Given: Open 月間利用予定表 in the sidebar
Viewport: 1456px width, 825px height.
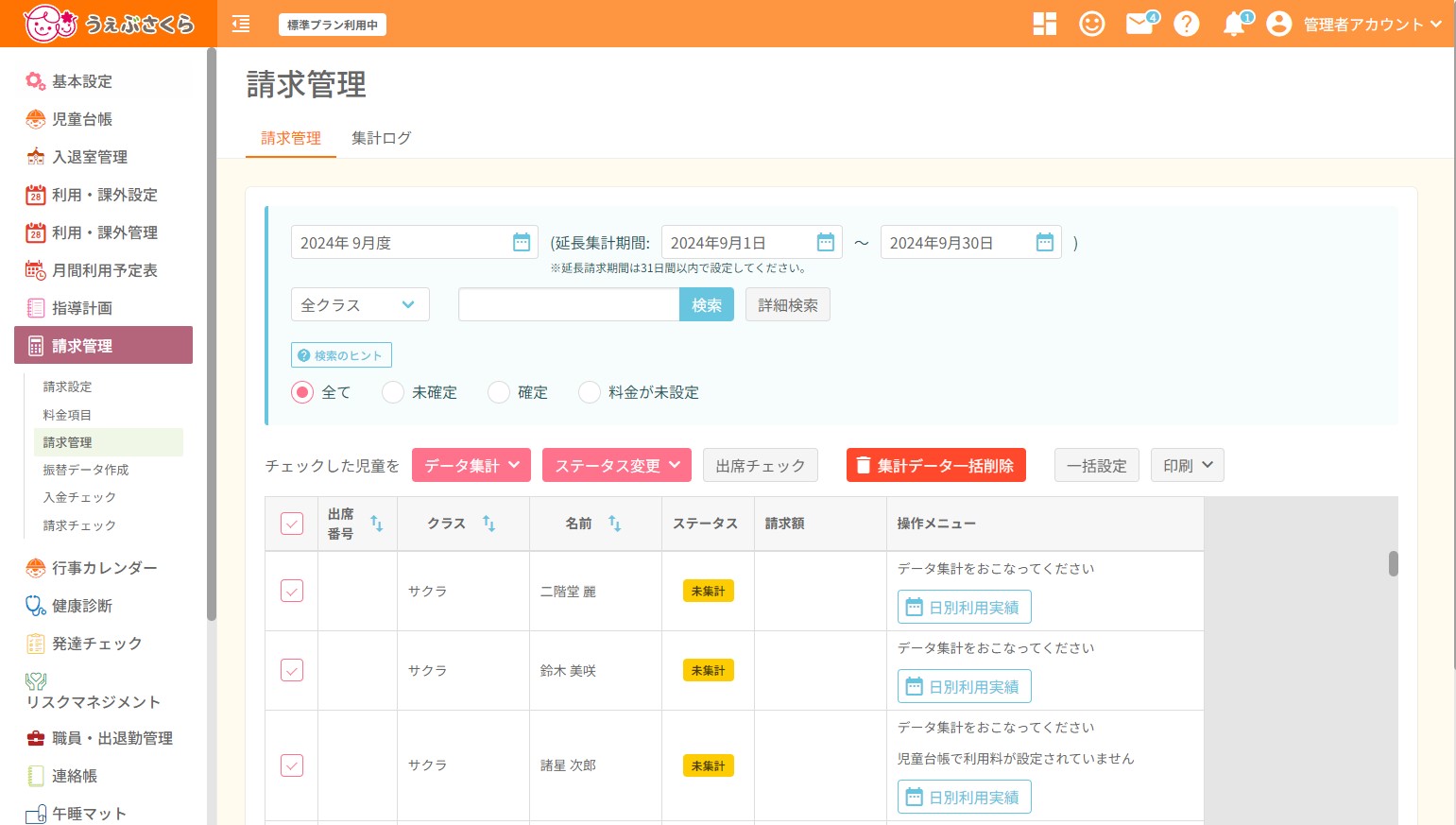Looking at the screenshot, I should [104, 270].
